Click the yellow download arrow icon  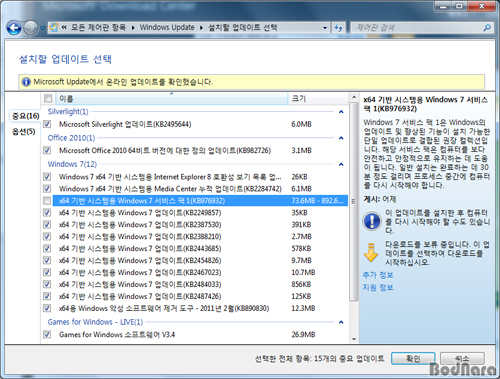[x=371, y=253]
